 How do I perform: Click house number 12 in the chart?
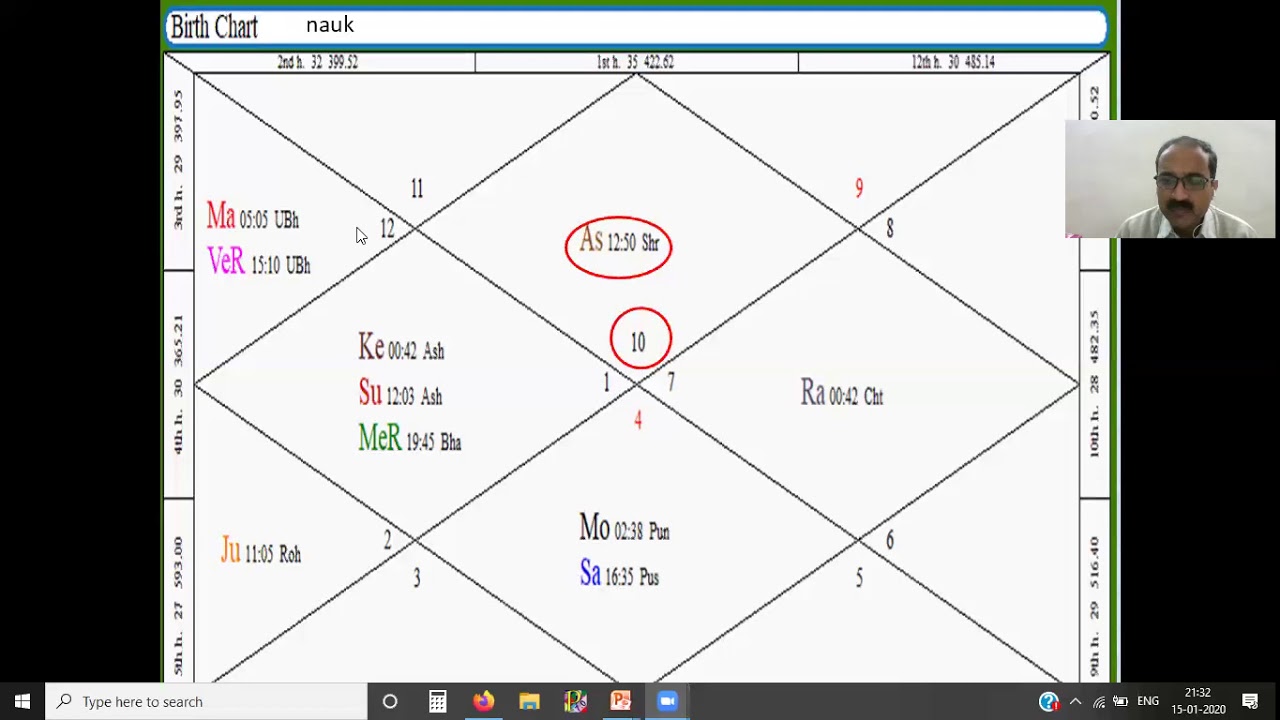pyautogui.click(x=387, y=229)
